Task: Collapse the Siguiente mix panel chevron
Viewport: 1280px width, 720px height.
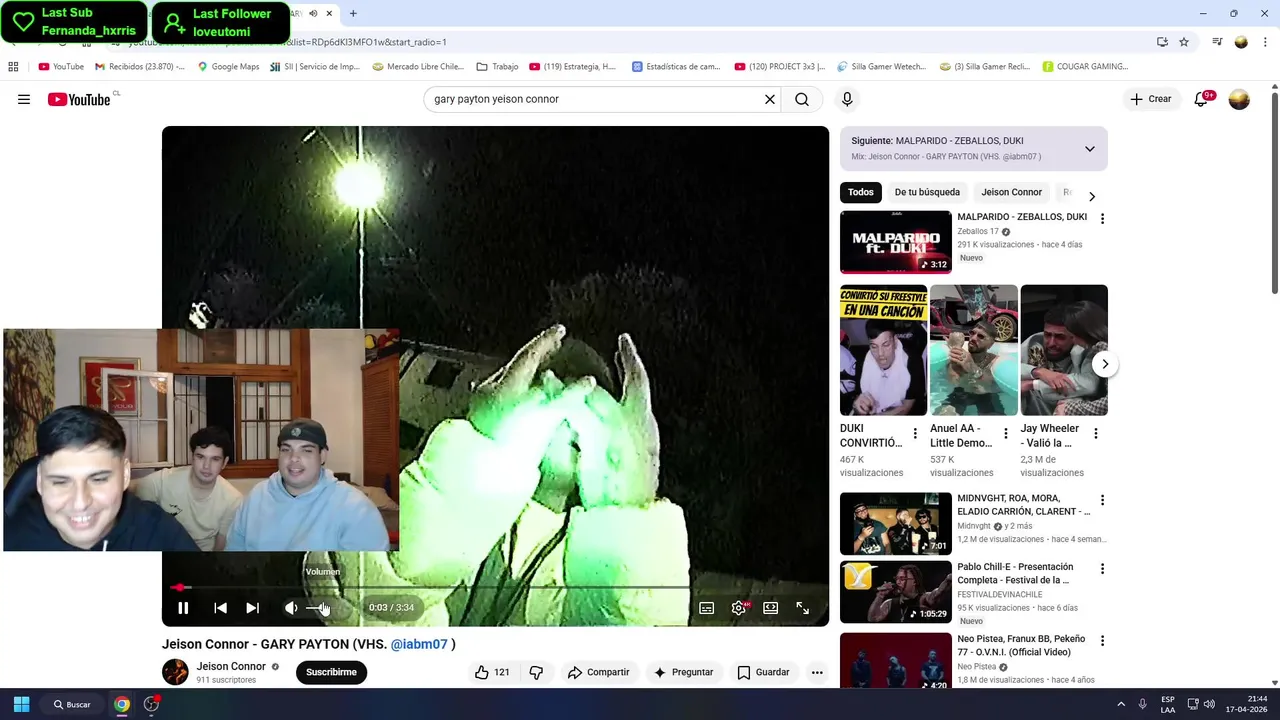Action: tap(1090, 149)
